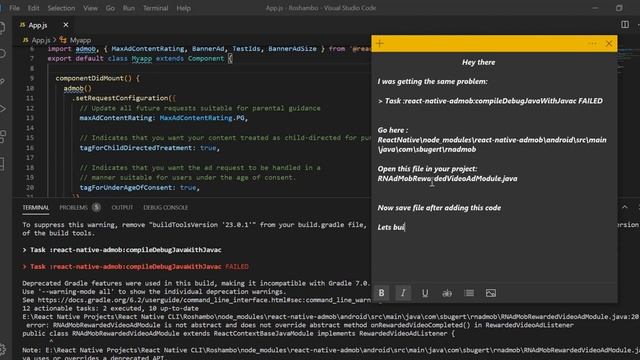Click 'tagForUnderAgeOfConsent' in the code
This screenshot has width=640, height=360.
126,188
